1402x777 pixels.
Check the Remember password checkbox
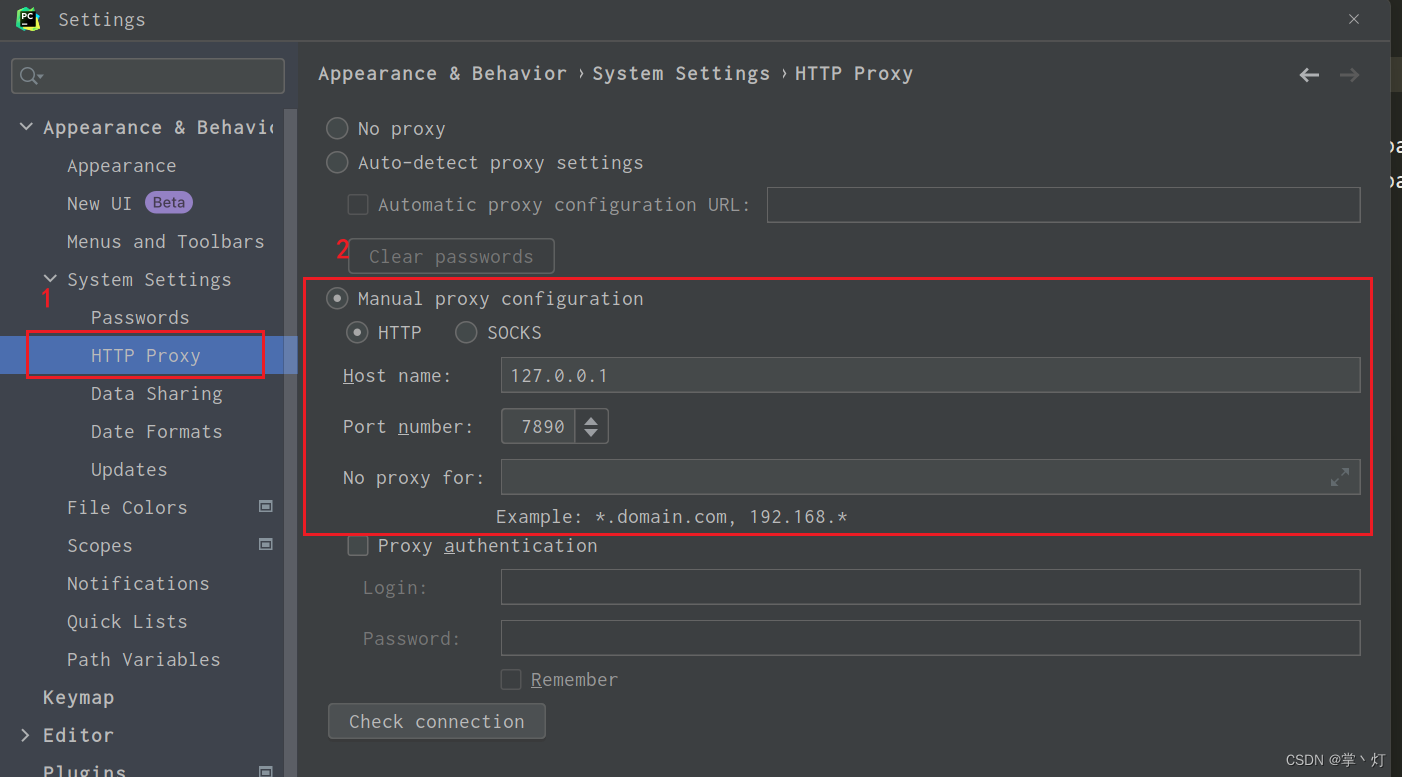pyautogui.click(x=510, y=679)
